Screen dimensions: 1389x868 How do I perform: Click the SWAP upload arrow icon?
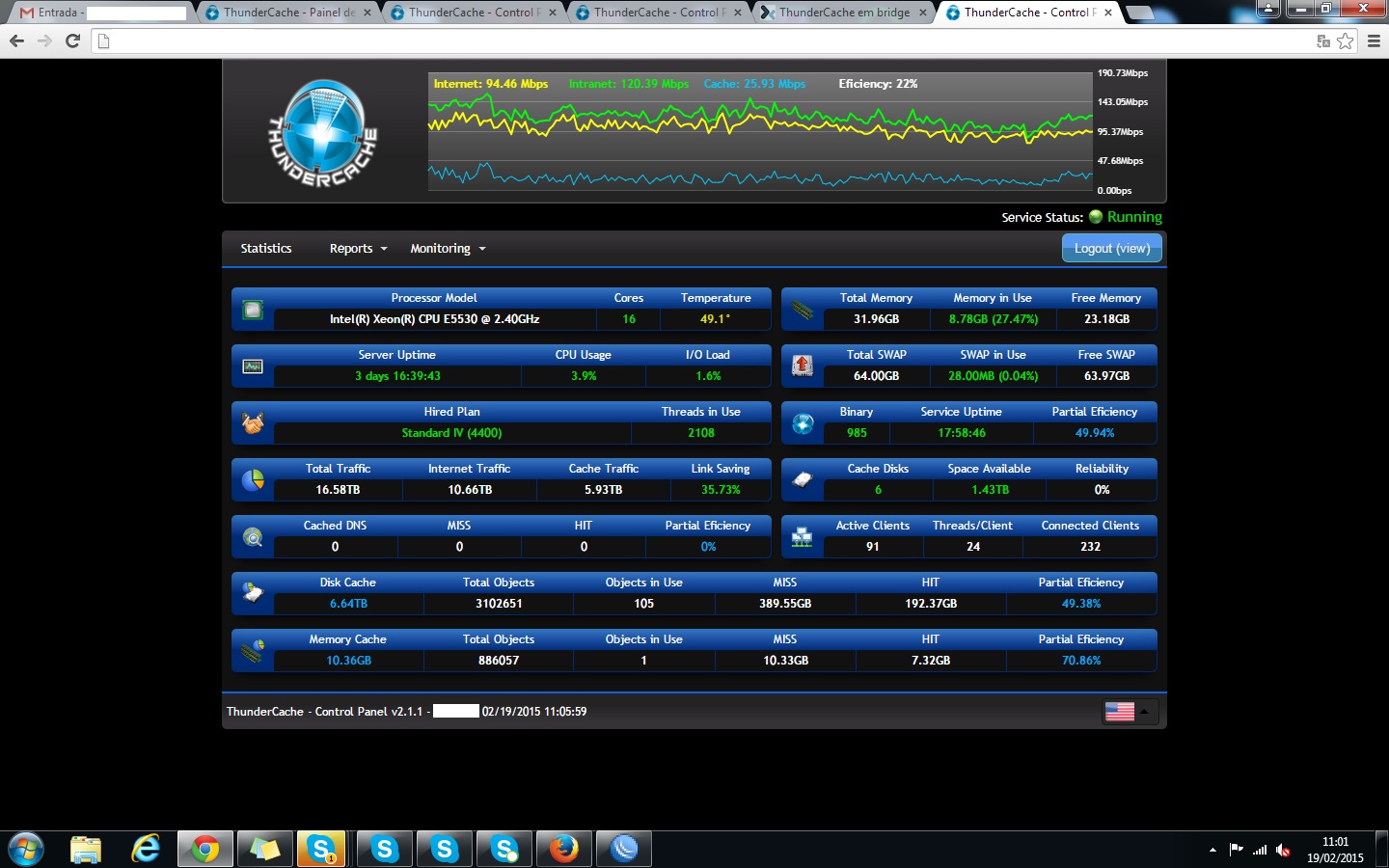point(803,366)
